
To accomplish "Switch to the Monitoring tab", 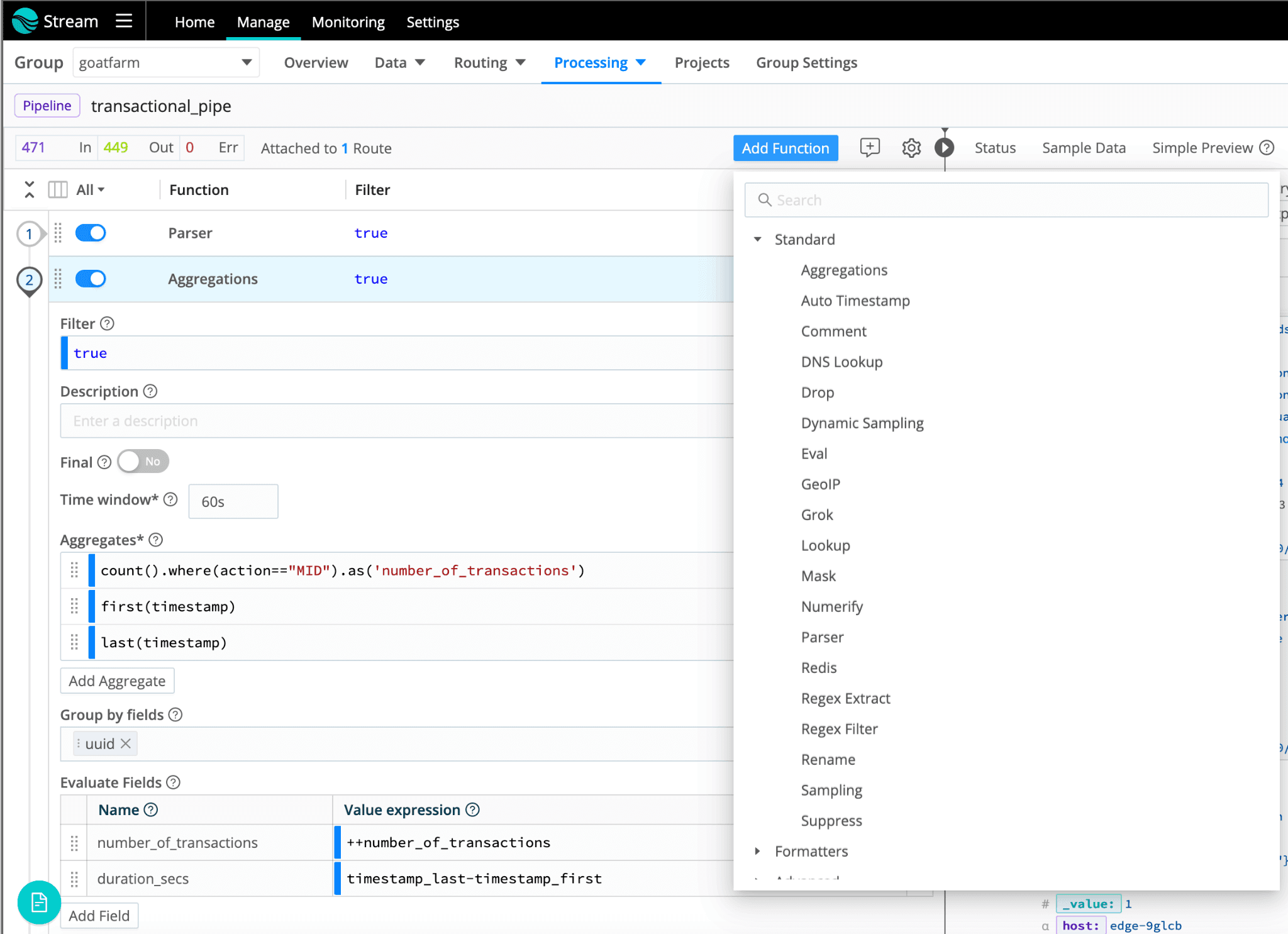I will 348,22.
